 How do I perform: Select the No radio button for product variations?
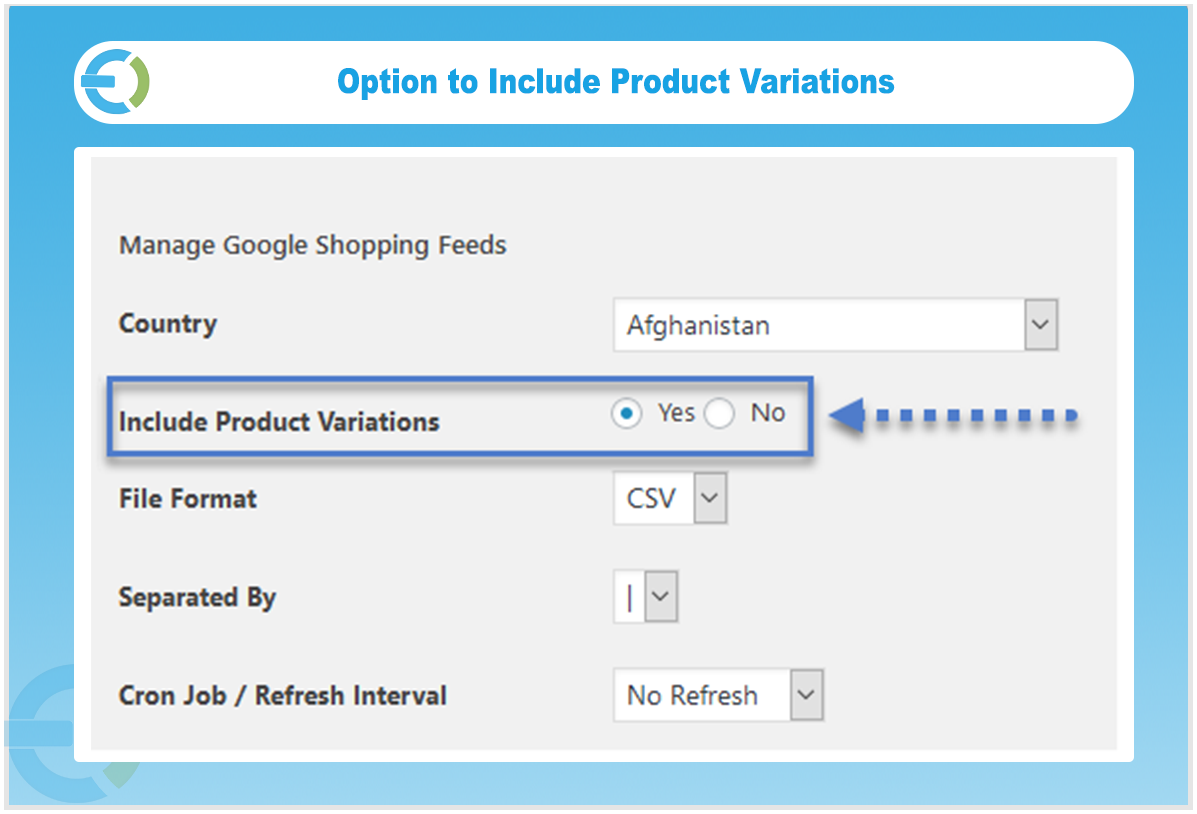pos(719,413)
